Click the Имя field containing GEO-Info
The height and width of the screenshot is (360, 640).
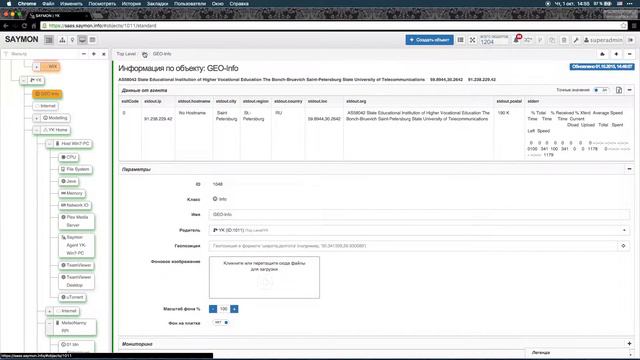pyautogui.click(x=419, y=214)
